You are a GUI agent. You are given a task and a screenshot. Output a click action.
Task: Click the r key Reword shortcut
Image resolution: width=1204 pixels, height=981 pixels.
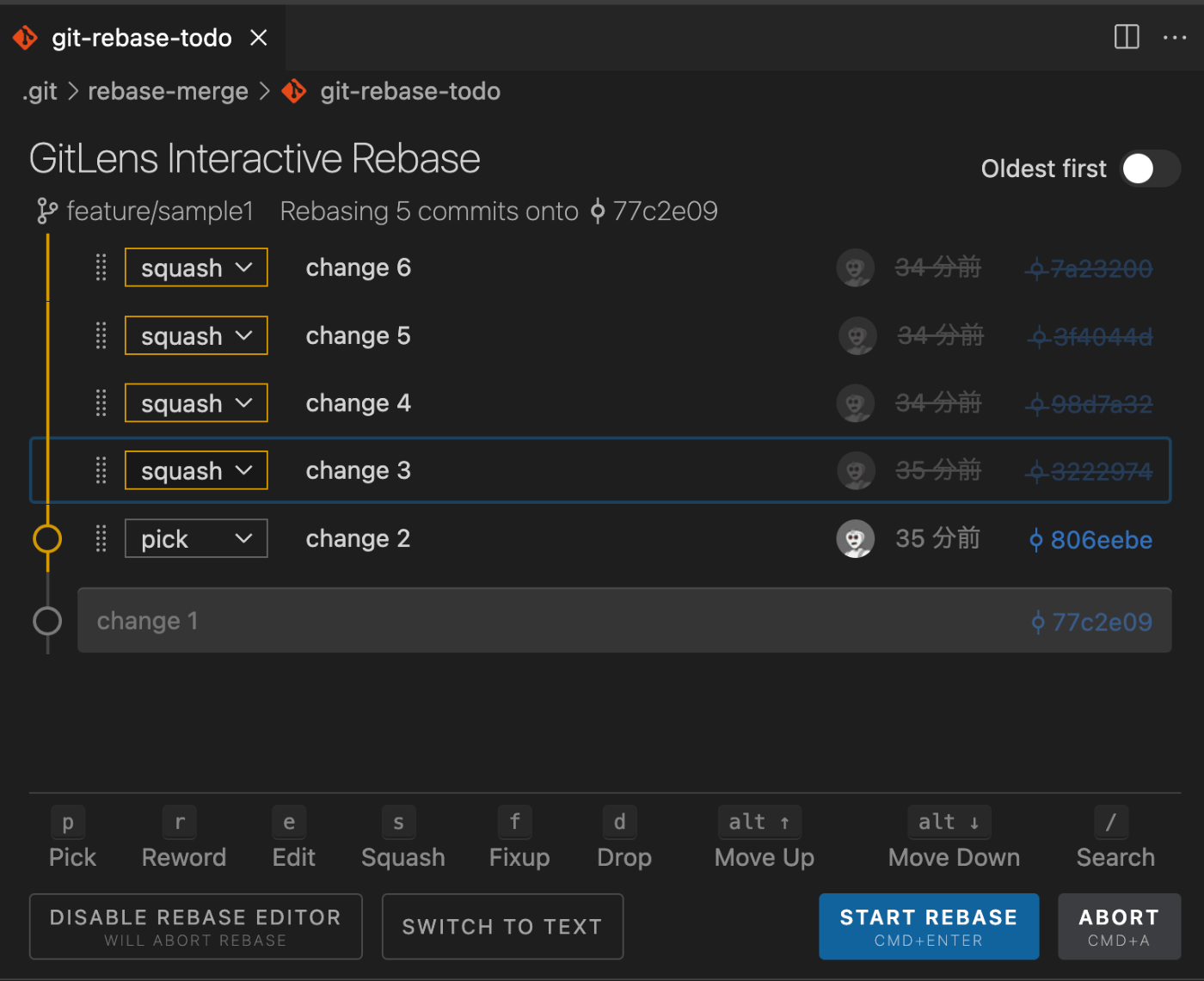[183, 837]
